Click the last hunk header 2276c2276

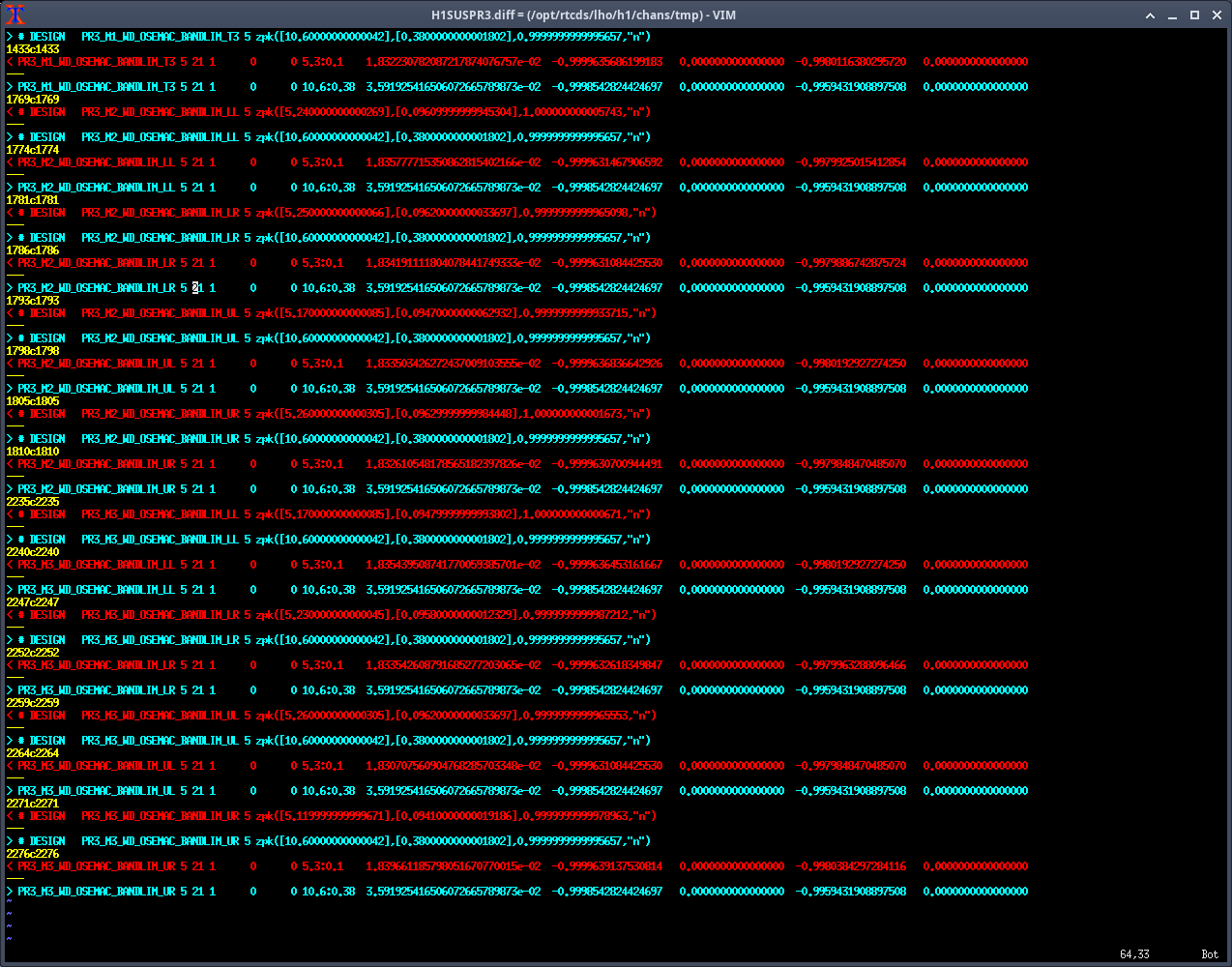(32, 854)
